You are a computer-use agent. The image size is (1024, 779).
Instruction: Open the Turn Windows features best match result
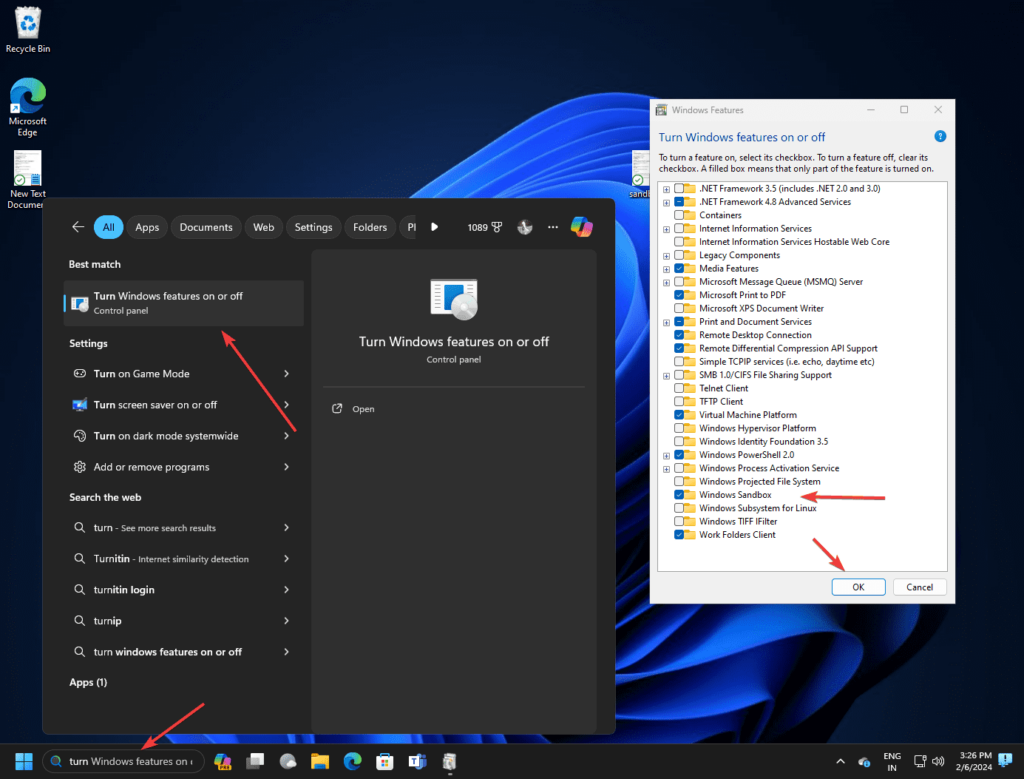[x=184, y=303]
